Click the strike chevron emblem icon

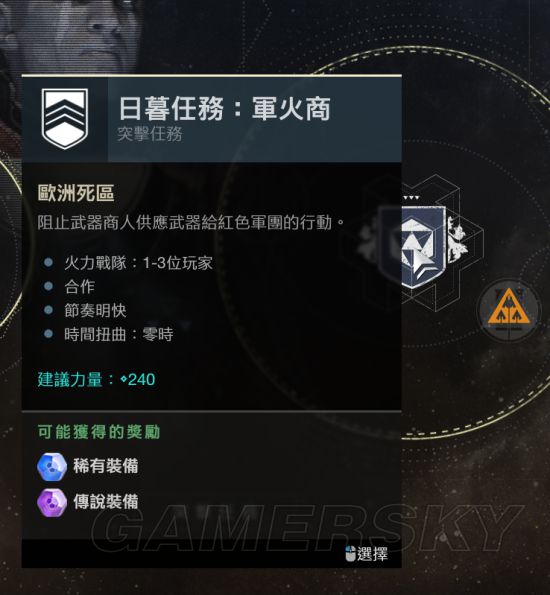tap(65, 118)
